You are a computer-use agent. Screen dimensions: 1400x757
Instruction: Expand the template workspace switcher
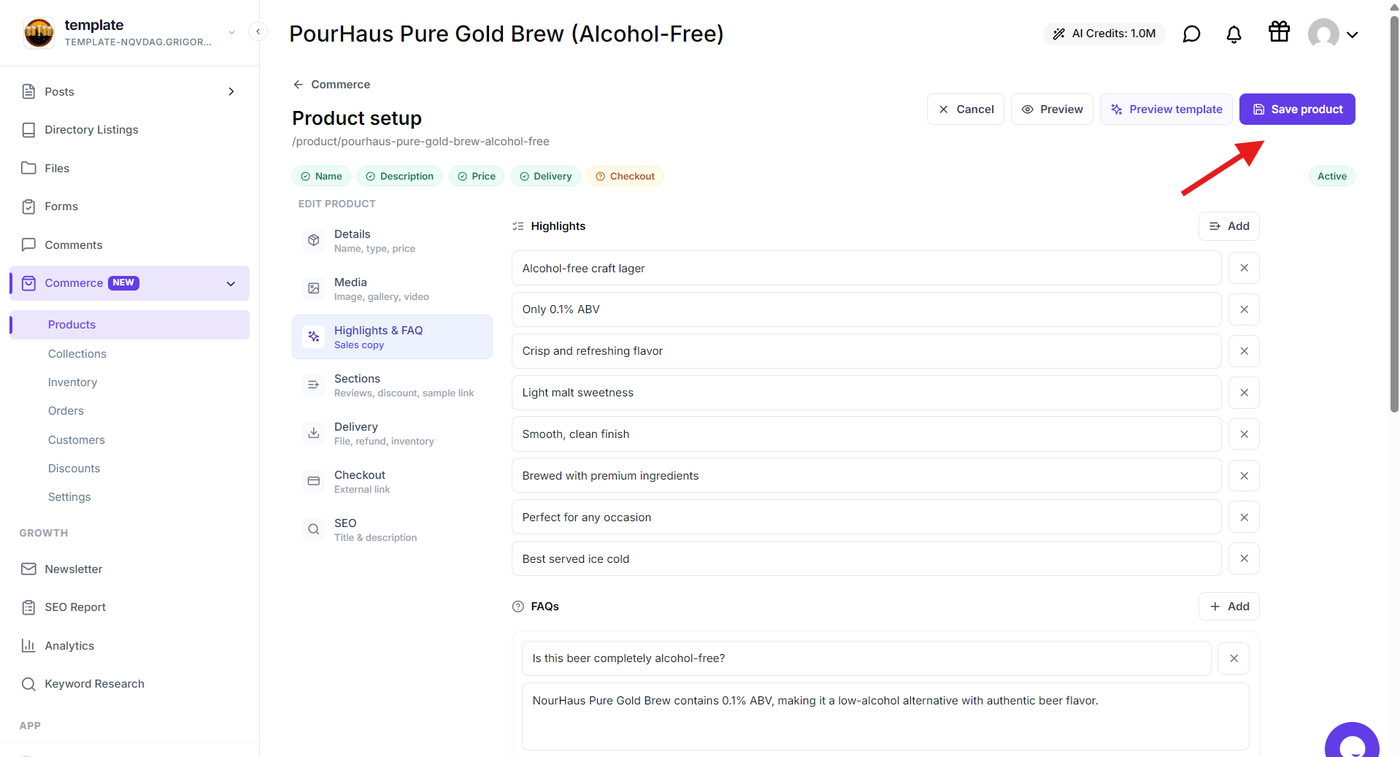[x=231, y=32]
